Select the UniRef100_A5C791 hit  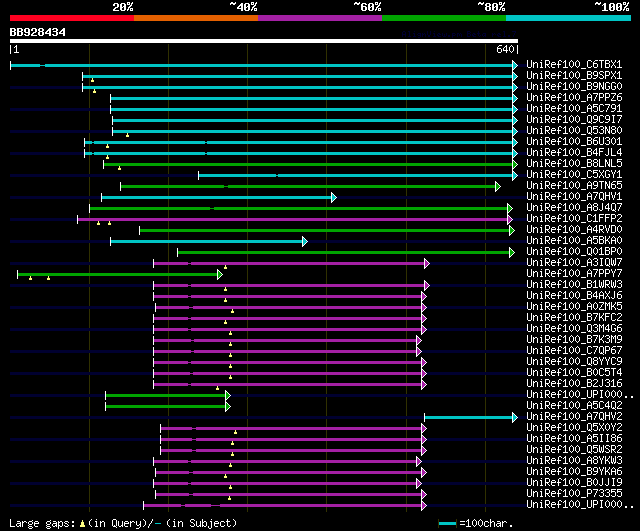pyautogui.click(x=574, y=109)
